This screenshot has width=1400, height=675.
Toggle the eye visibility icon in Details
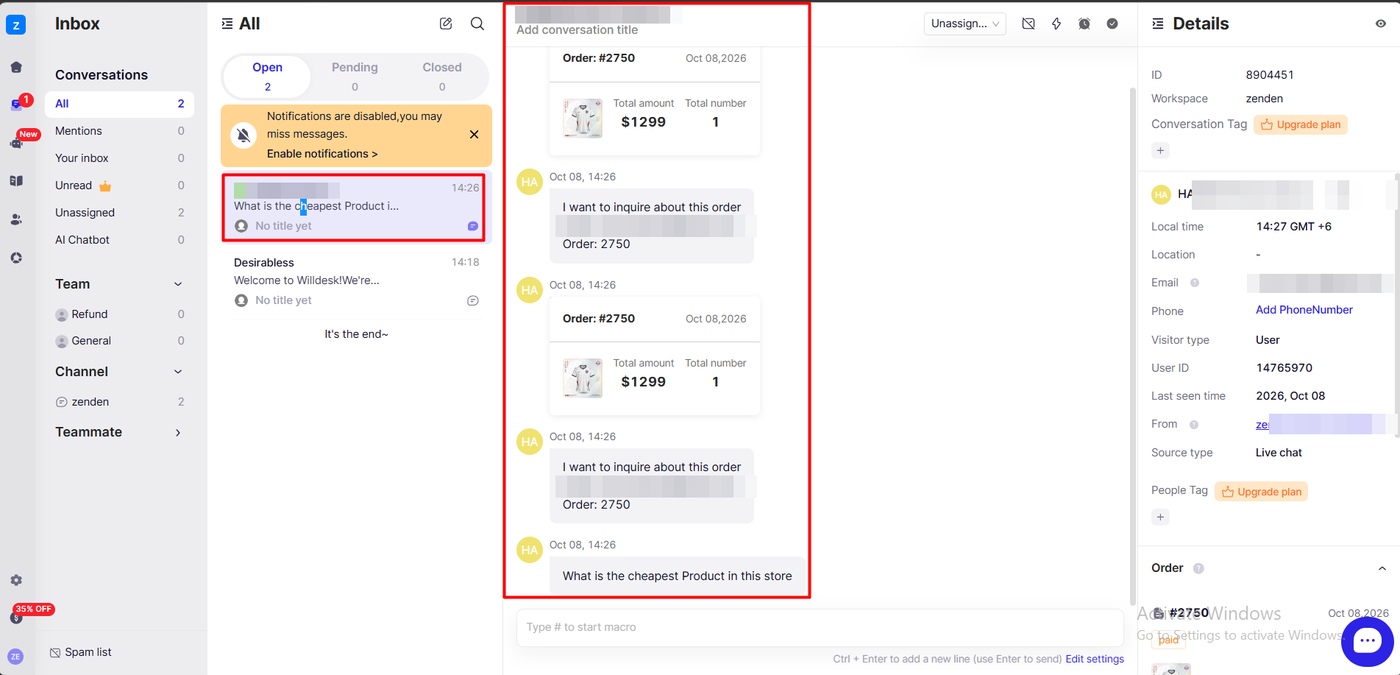pos(1381,24)
